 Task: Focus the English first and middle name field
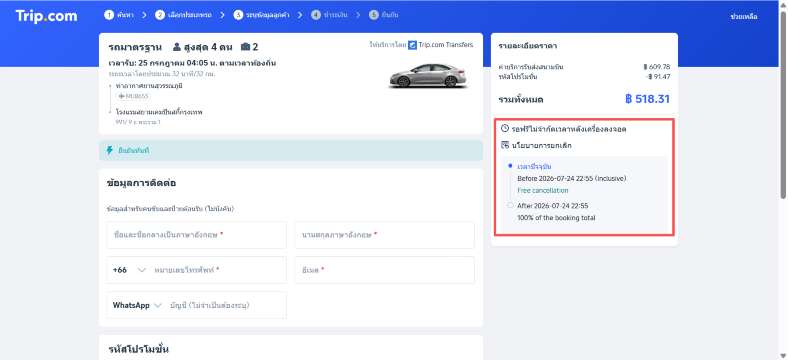coord(196,235)
